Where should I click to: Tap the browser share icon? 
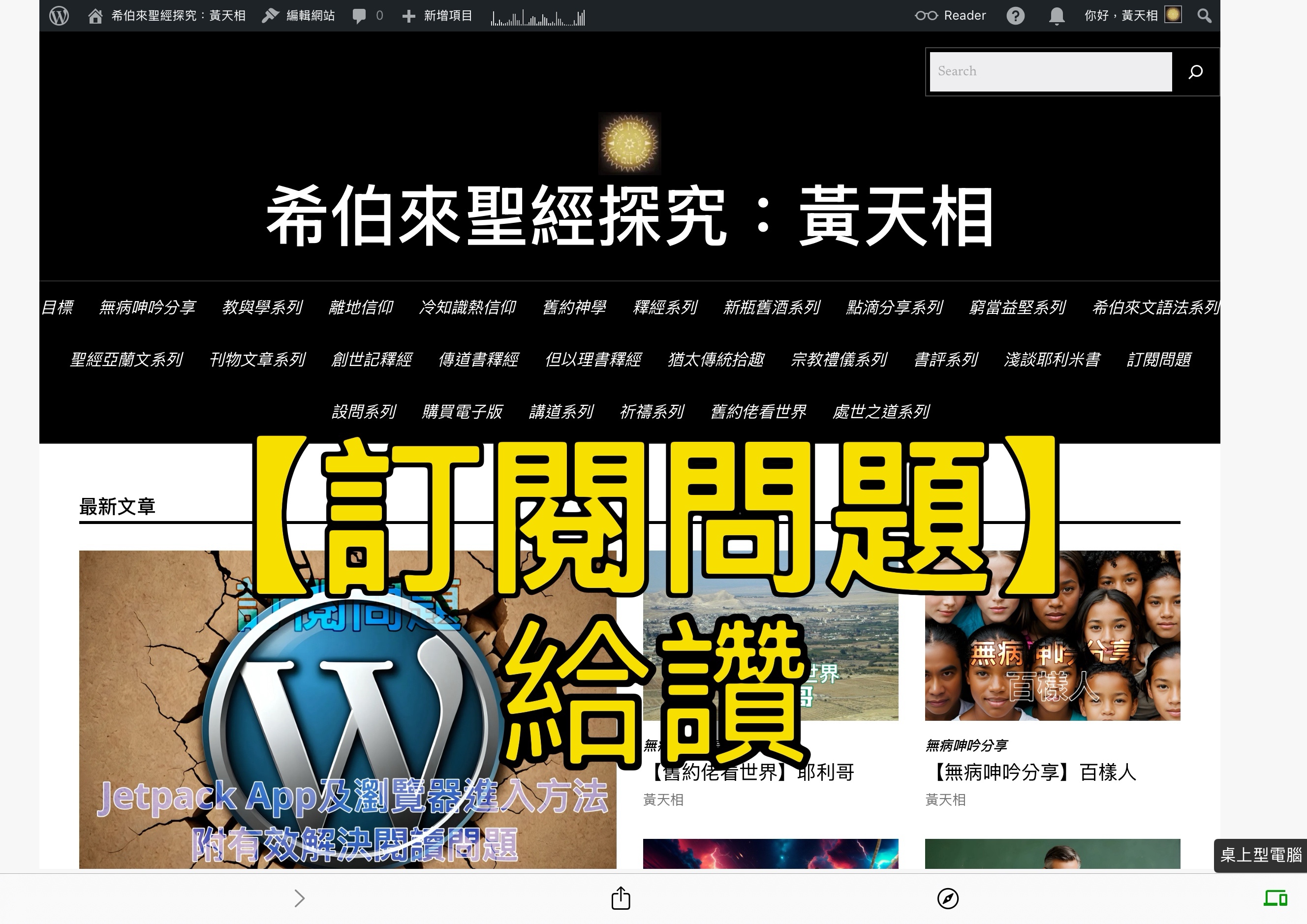tap(621, 898)
